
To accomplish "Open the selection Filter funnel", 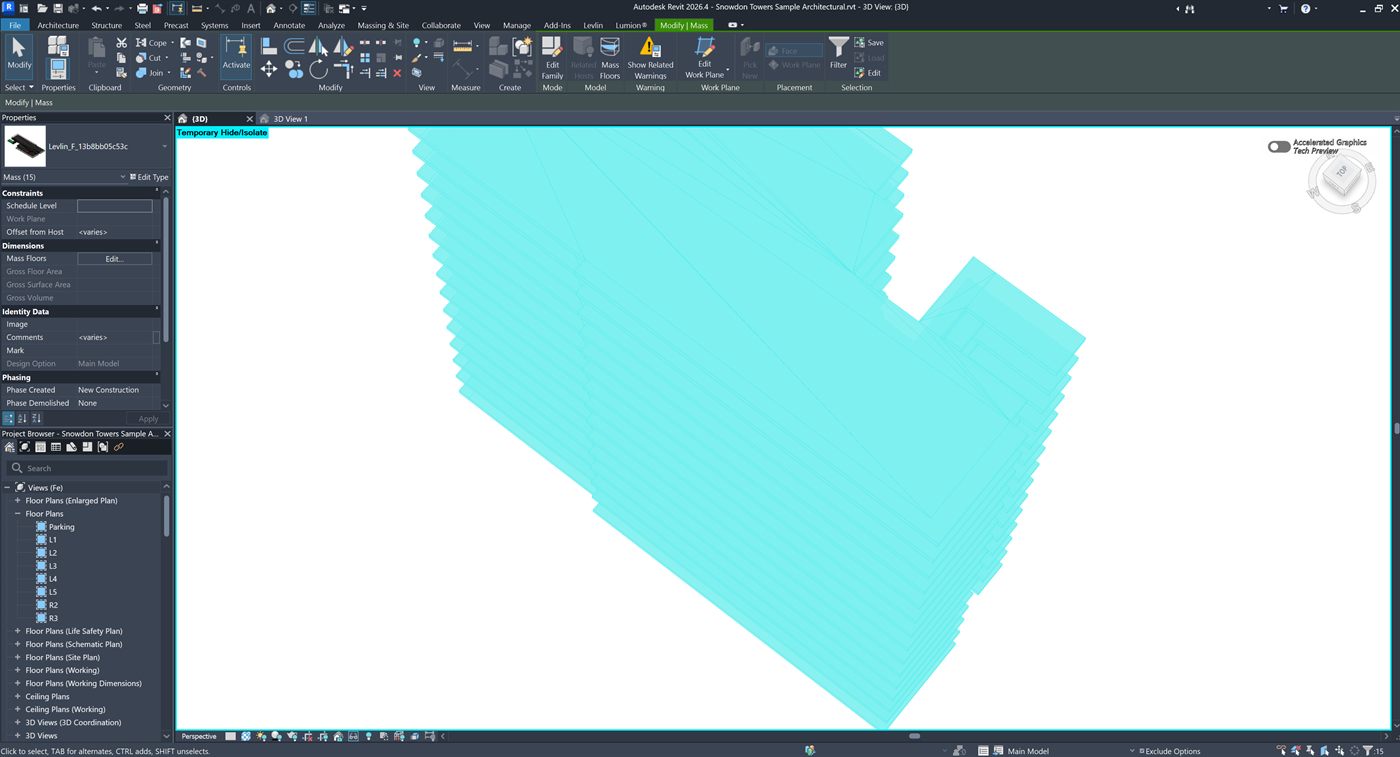I will tap(838, 52).
